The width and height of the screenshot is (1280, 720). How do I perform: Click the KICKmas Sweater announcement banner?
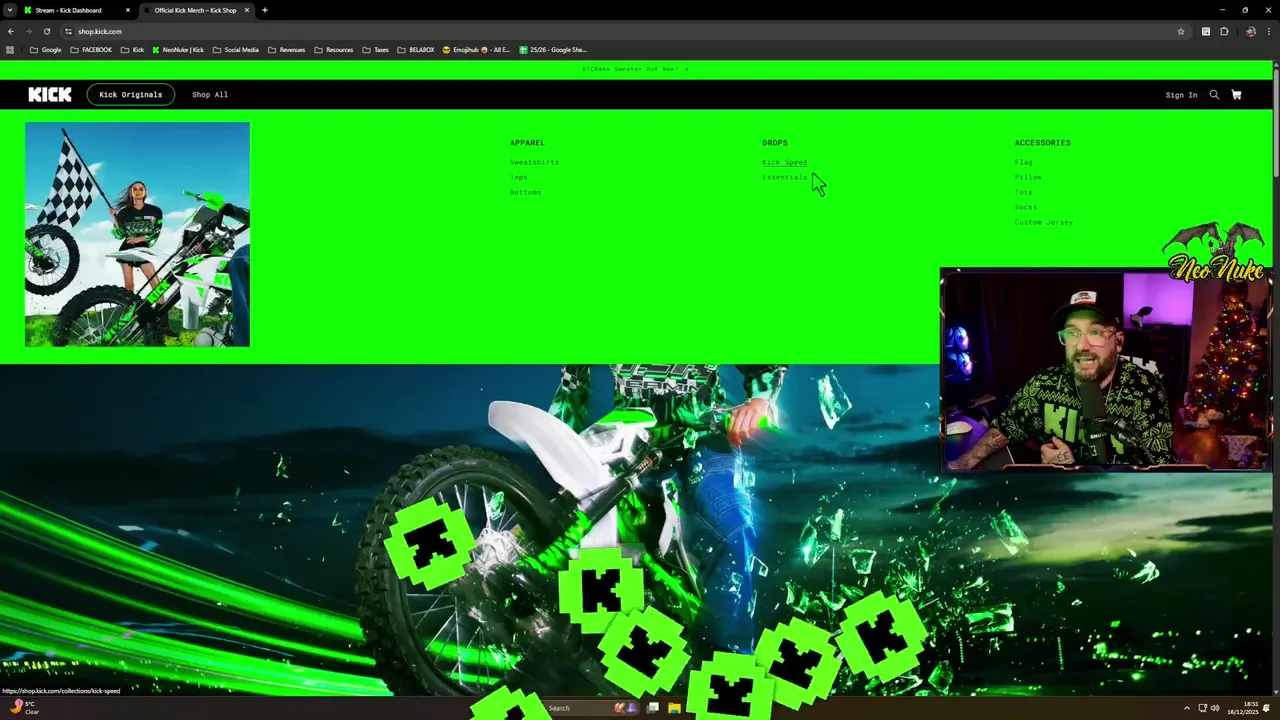point(636,69)
